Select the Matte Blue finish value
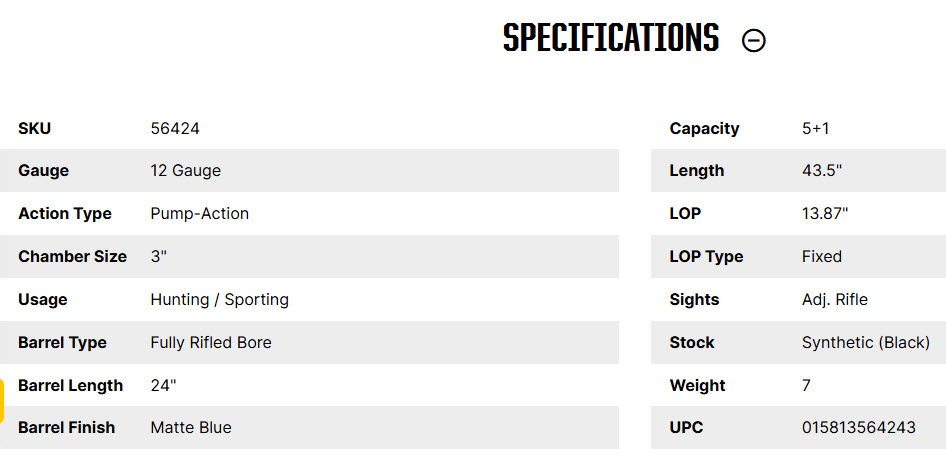Viewport: 946px width, 456px height. (191, 428)
